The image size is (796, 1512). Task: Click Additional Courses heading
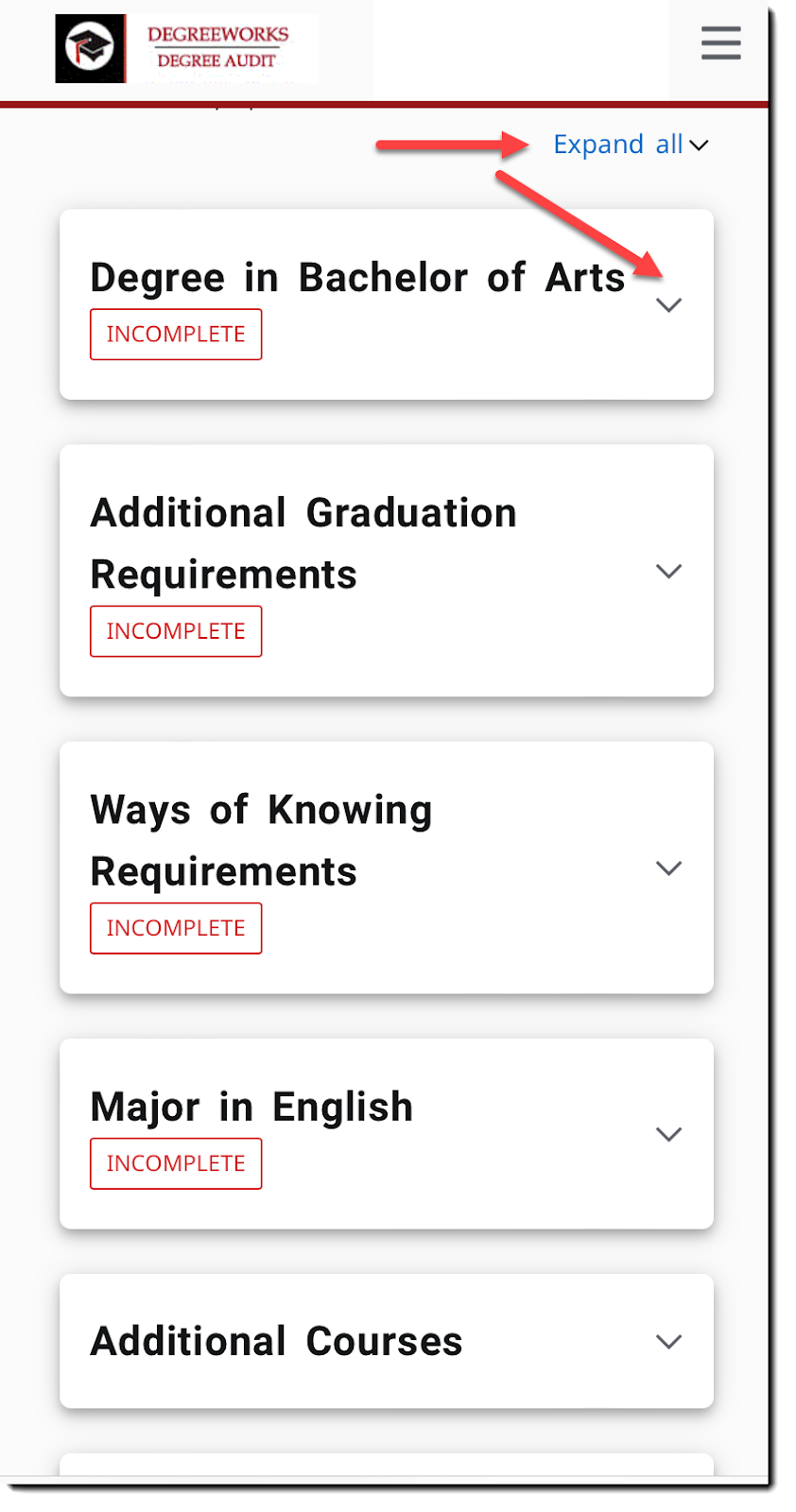pos(276,1342)
